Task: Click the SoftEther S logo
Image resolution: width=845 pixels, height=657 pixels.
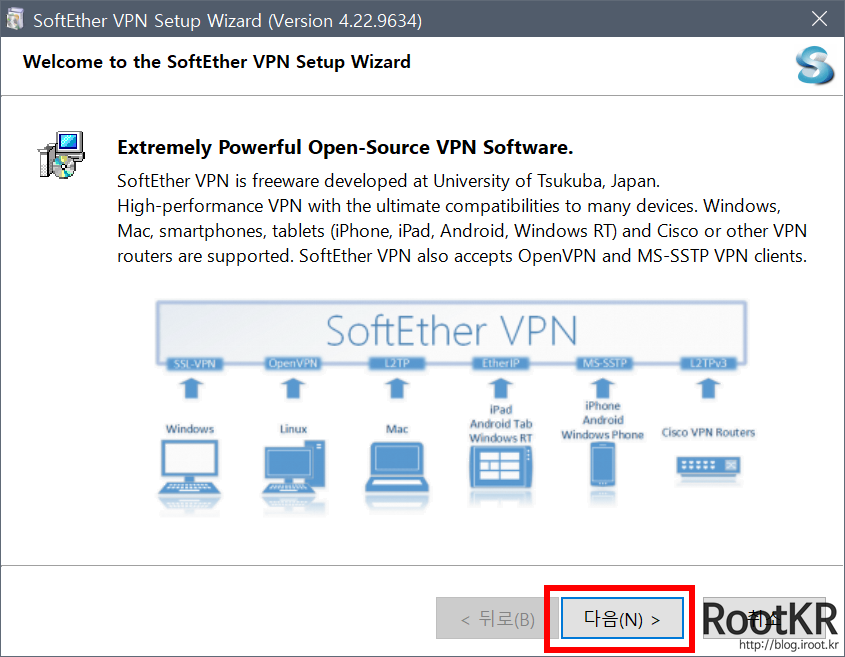Action: point(814,65)
